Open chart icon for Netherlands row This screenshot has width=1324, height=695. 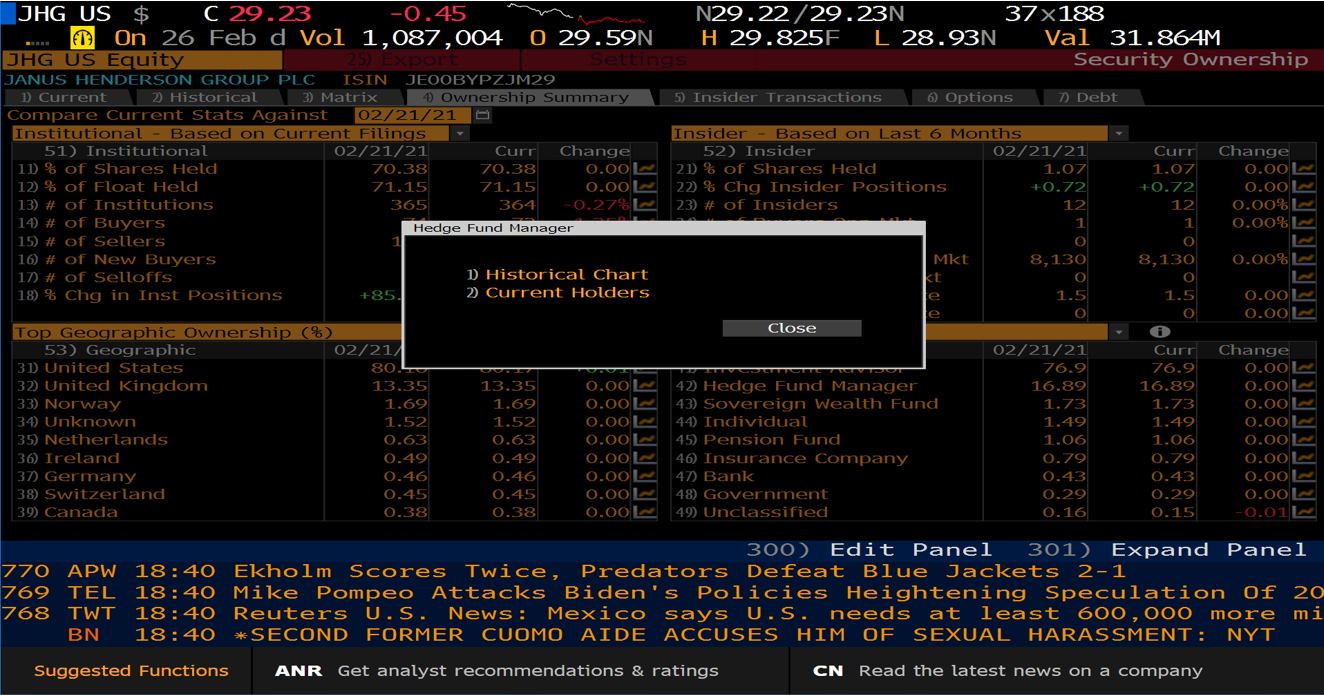645,440
